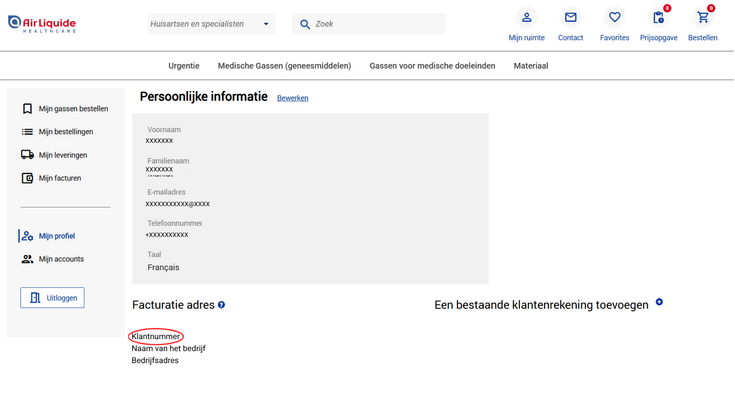Open the Materiaal menu

(531, 66)
